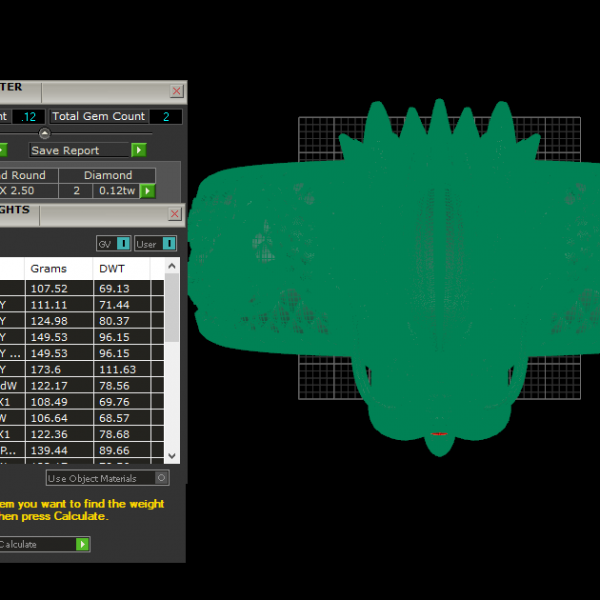Close the metal weights panel
Screen dimensions: 600x600
(x=177, y=214)
